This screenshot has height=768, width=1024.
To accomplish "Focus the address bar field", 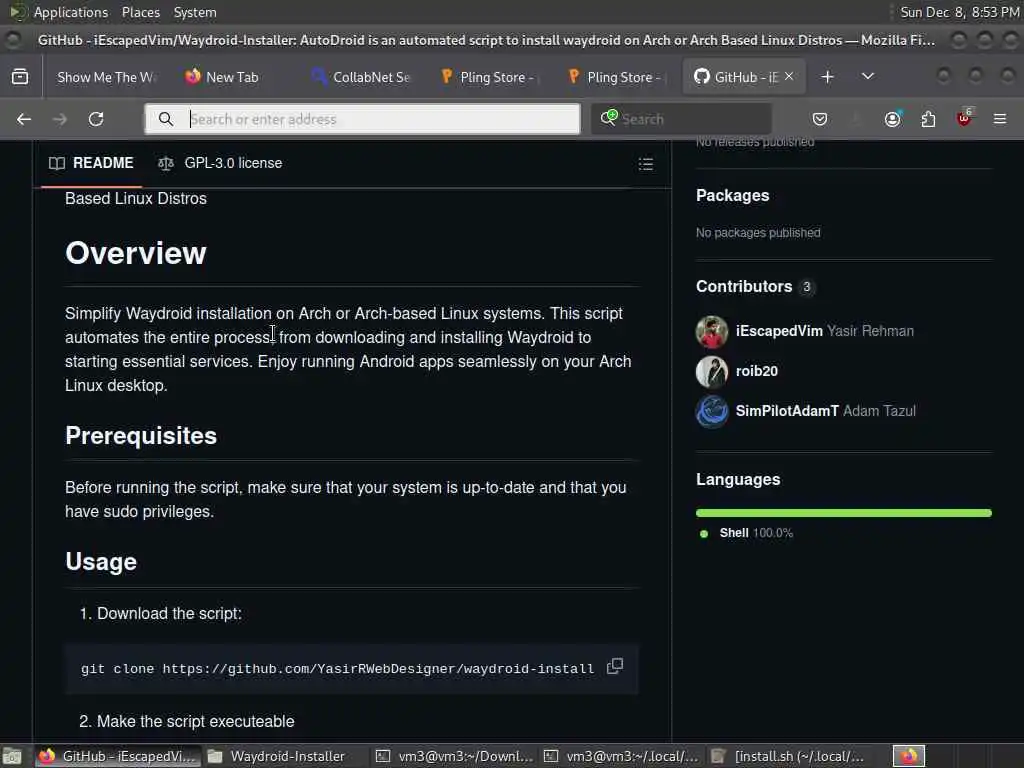I will point(362,119).
